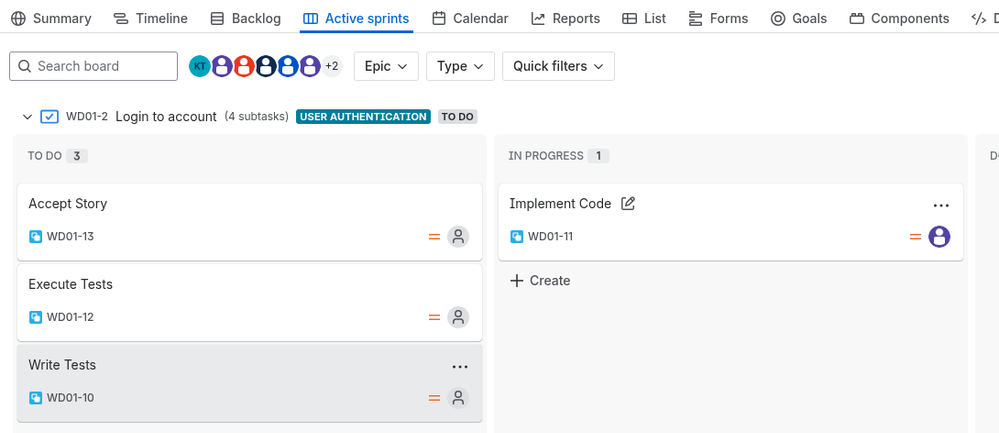Viewport: 999px width, 433px height.
Task: Open the more actions menu on Write Tests card
Action: coord(459,367)
